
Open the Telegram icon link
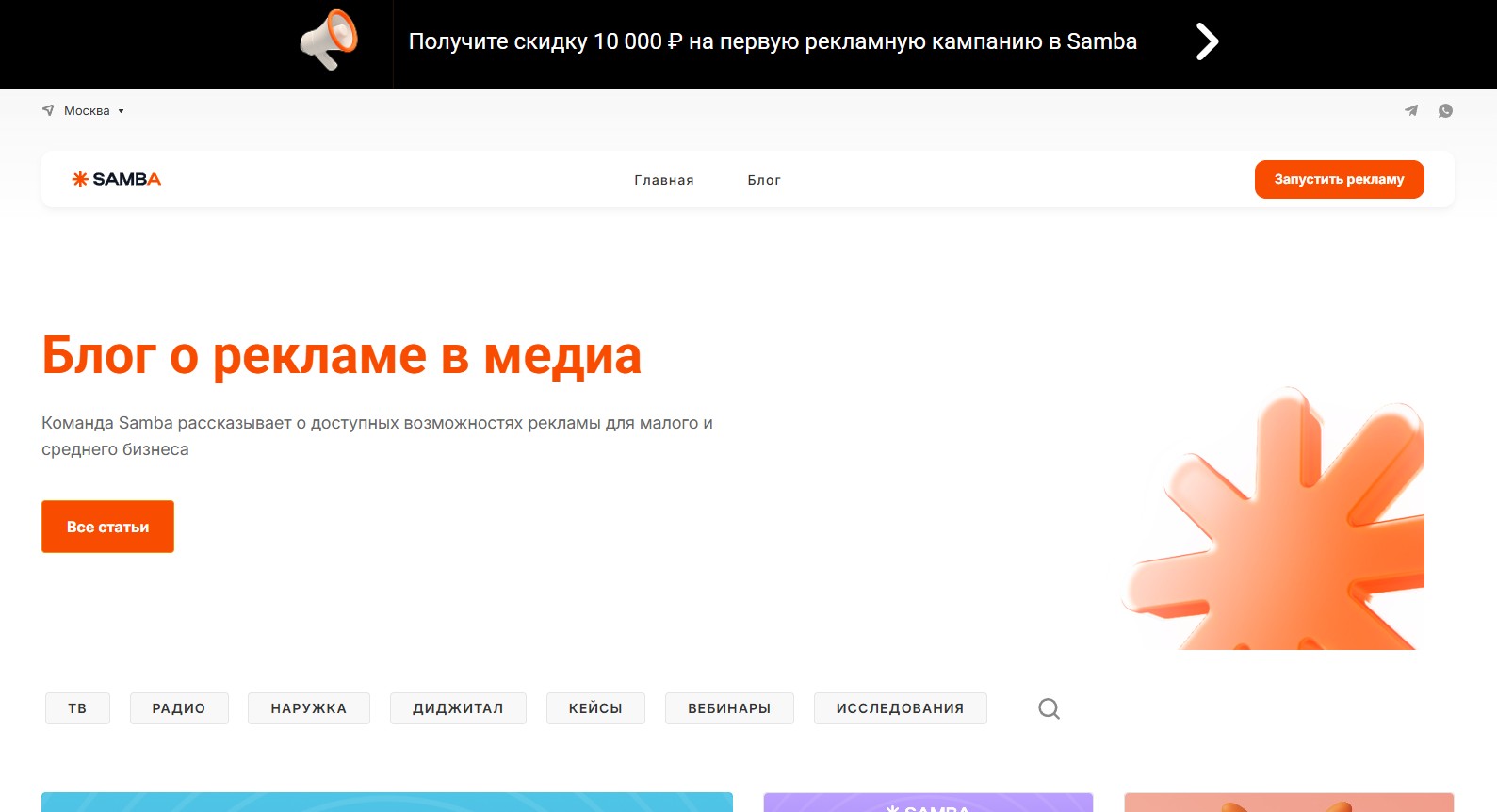(1411, 110)
